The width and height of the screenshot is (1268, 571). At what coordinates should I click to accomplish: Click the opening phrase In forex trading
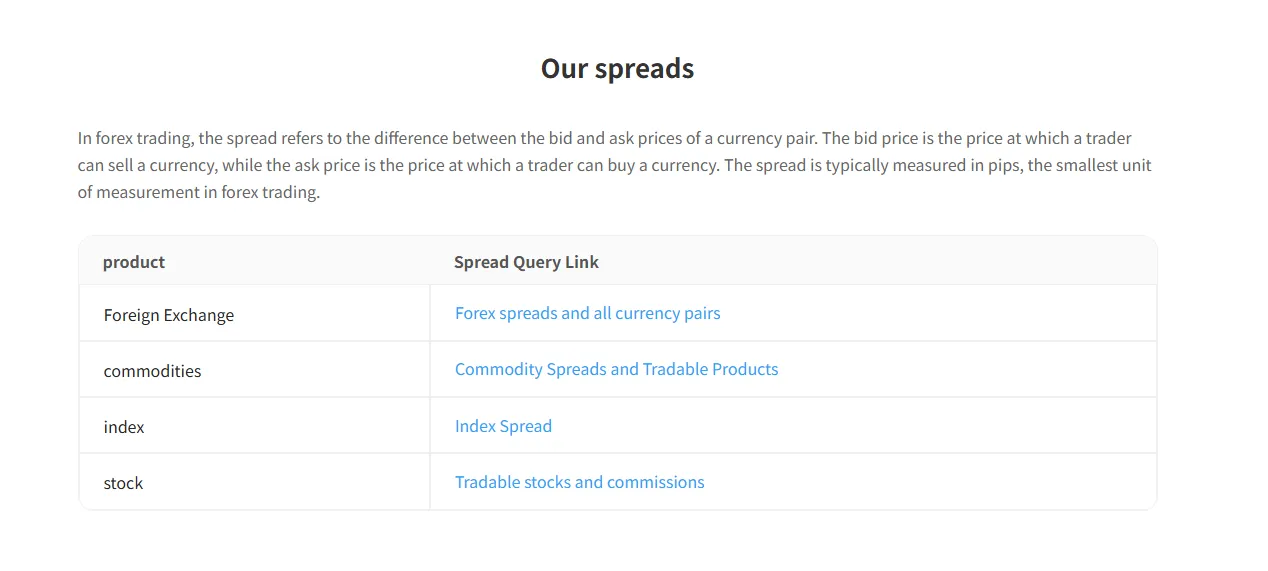tap(136, 138)
